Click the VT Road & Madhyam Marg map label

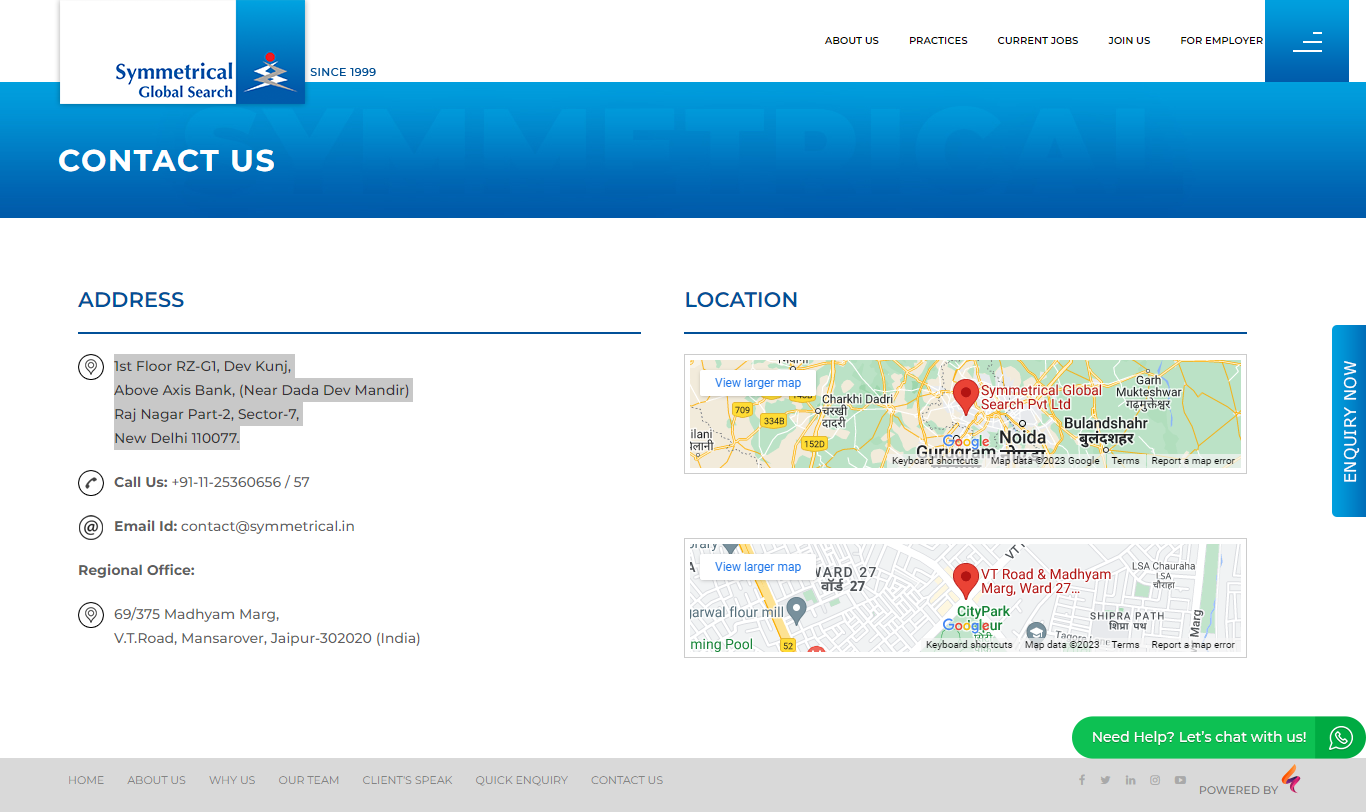click(x=1046, y=582)
